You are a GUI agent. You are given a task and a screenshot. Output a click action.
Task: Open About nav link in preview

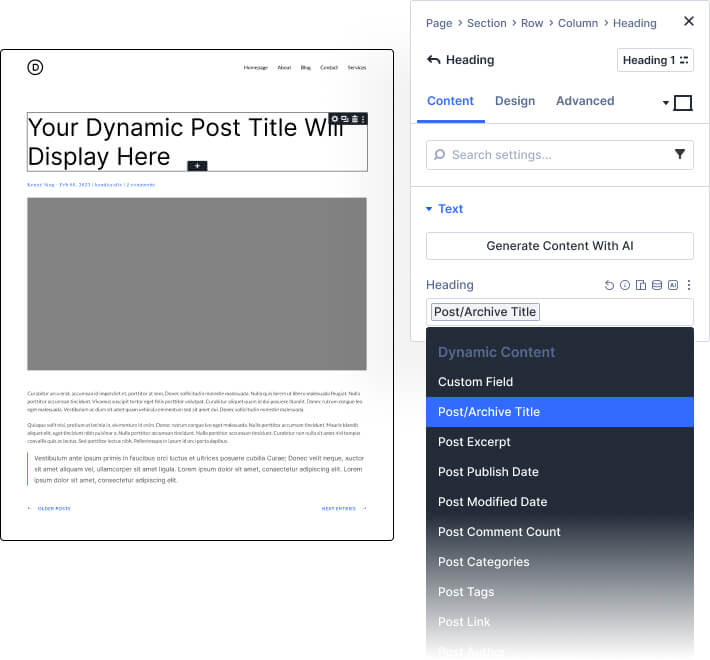pyautogui.click(x=284, y=67)
